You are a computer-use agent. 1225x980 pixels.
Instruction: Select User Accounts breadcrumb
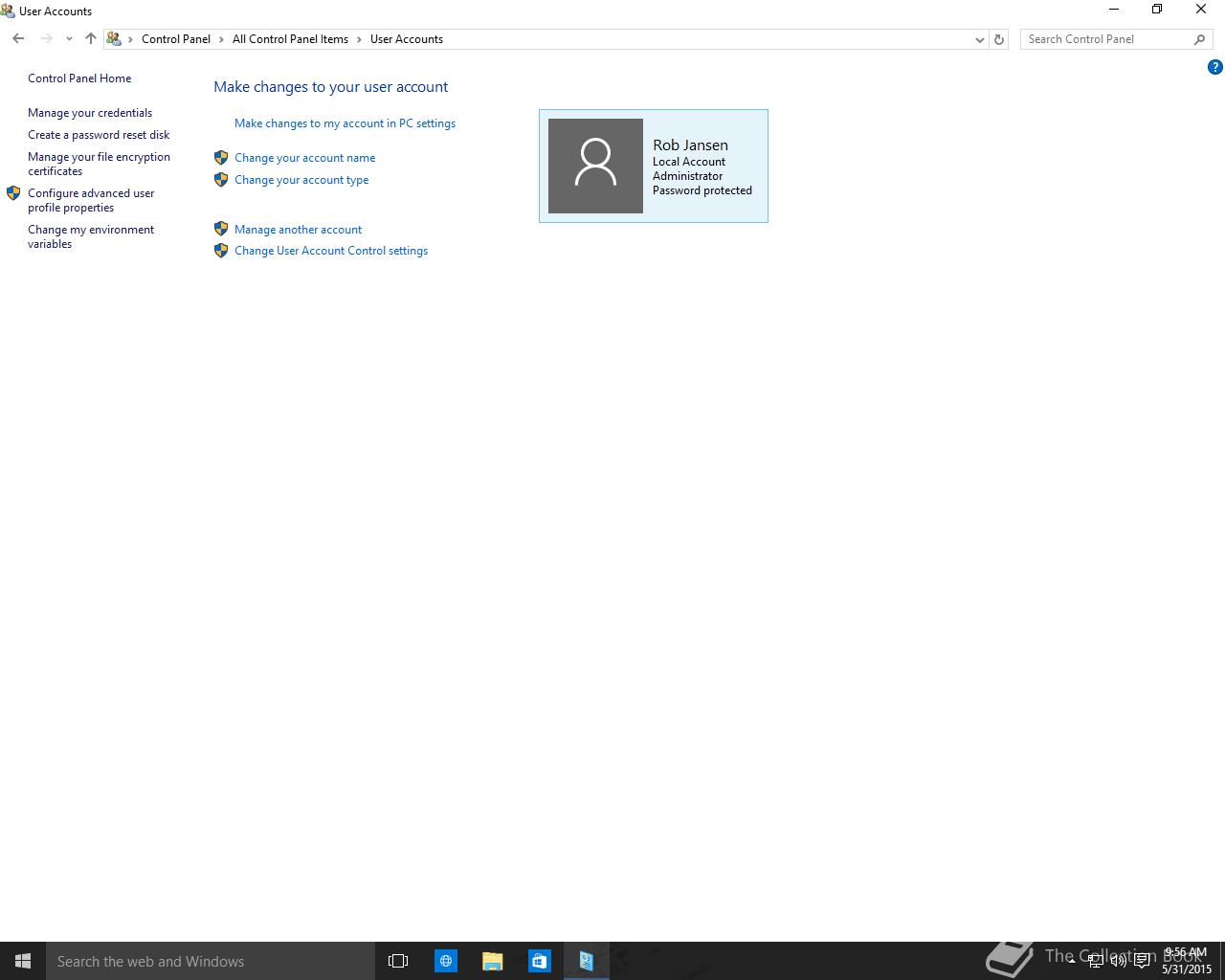pos(407,39)
